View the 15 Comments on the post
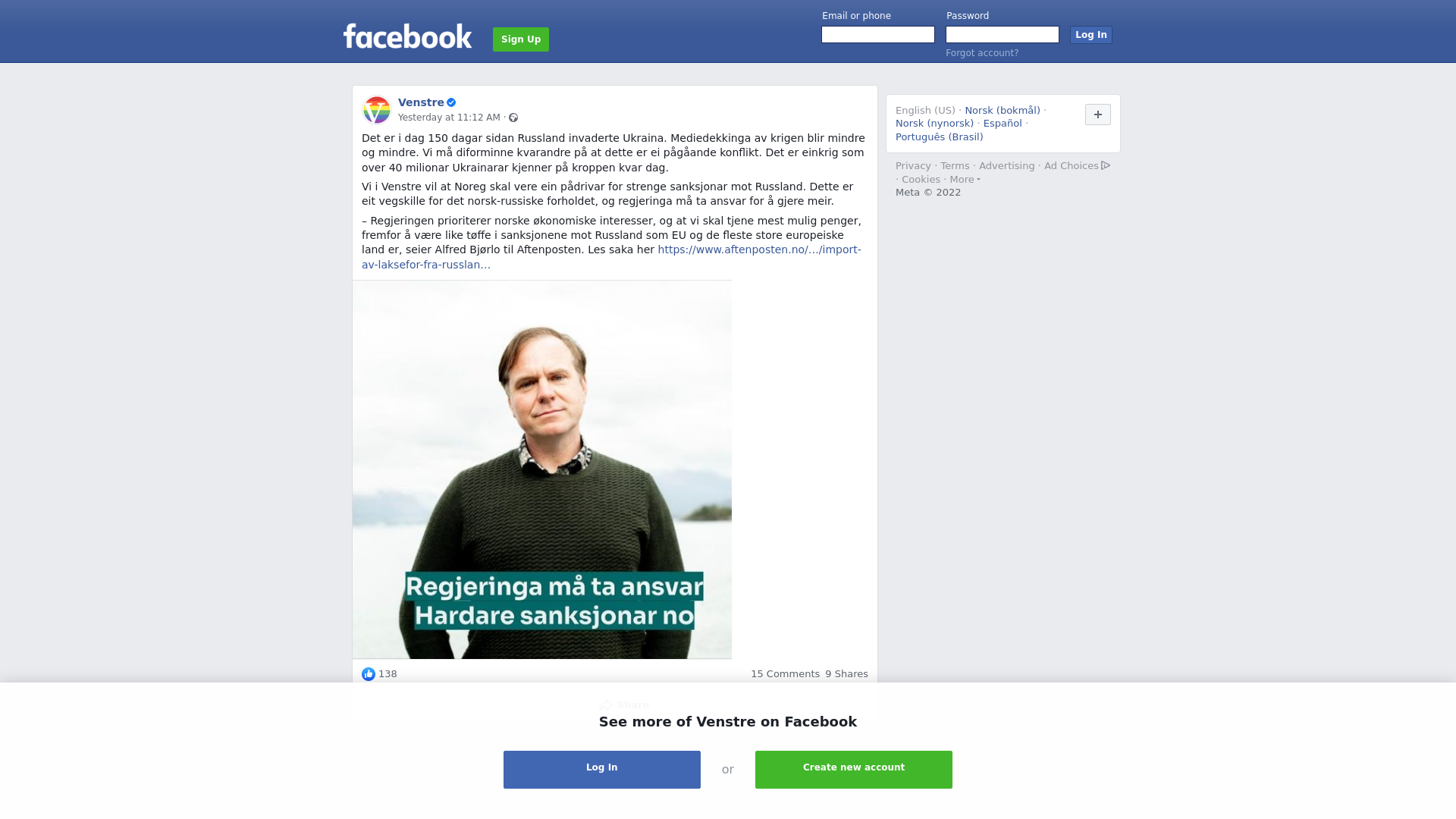 tap(785, 674)
